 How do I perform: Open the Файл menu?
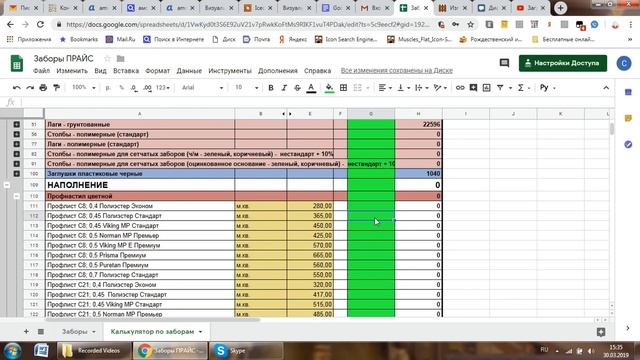42,71
